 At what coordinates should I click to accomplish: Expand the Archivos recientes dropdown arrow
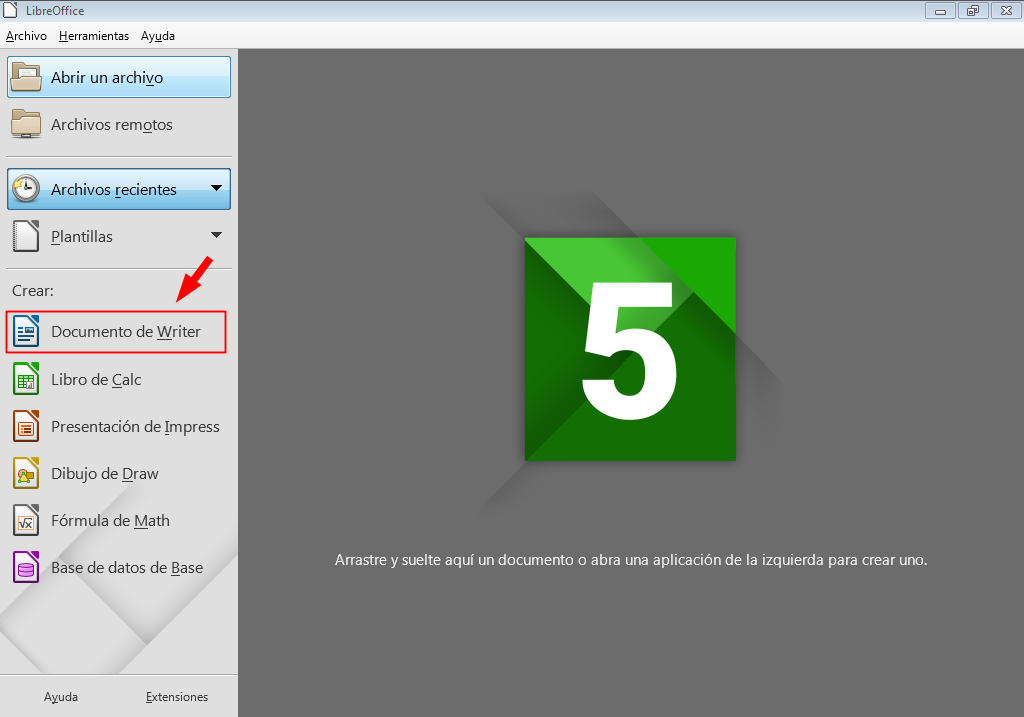(217, 188)
